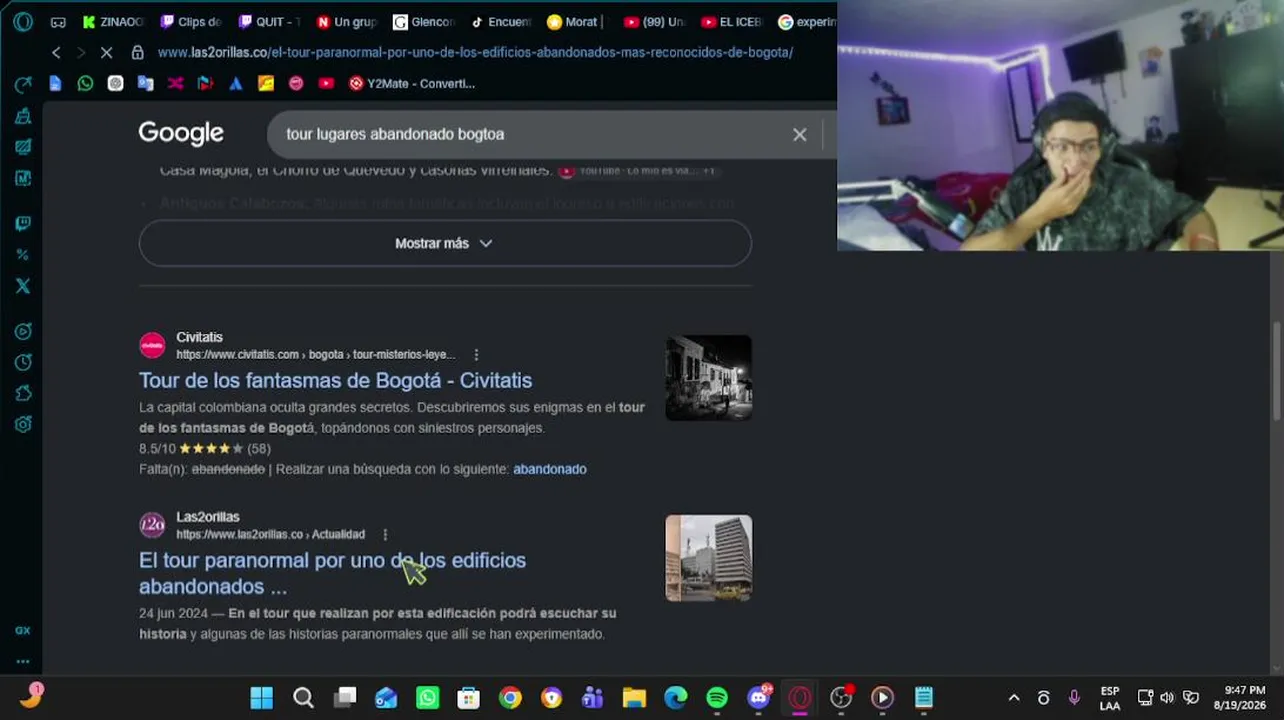Open WhatsApp bookmark in bookmarks bar

[85, 83]
